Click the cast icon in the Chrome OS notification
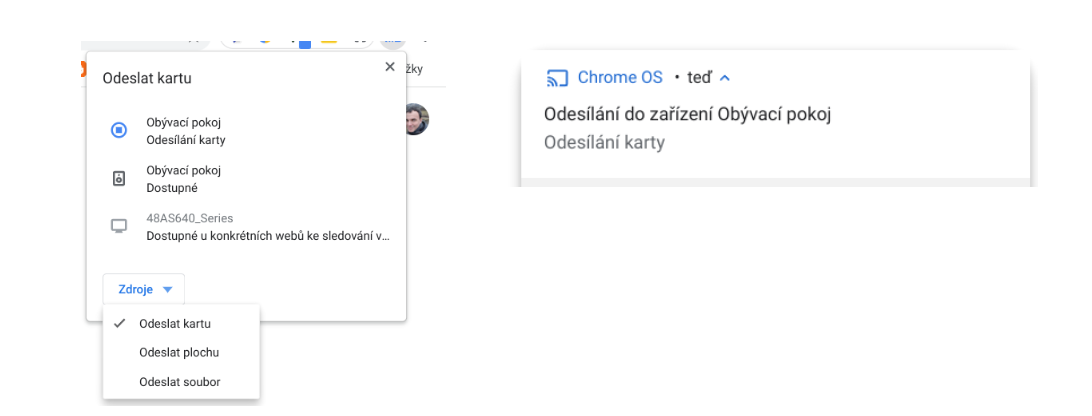This screenshot has height=416, width=1092. [x=557, y=78]
